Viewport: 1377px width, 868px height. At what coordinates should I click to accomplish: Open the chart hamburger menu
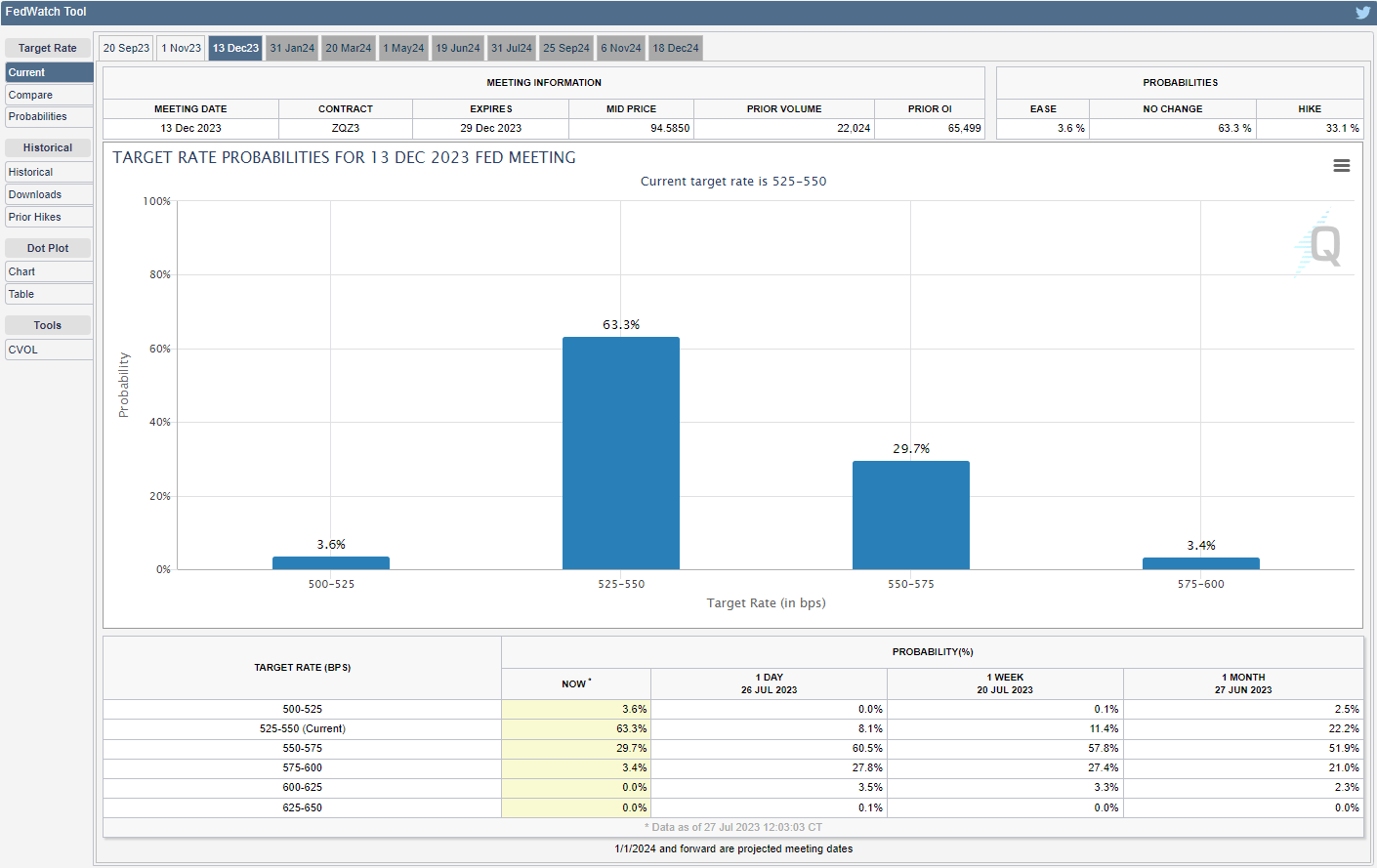(1342, 166)
